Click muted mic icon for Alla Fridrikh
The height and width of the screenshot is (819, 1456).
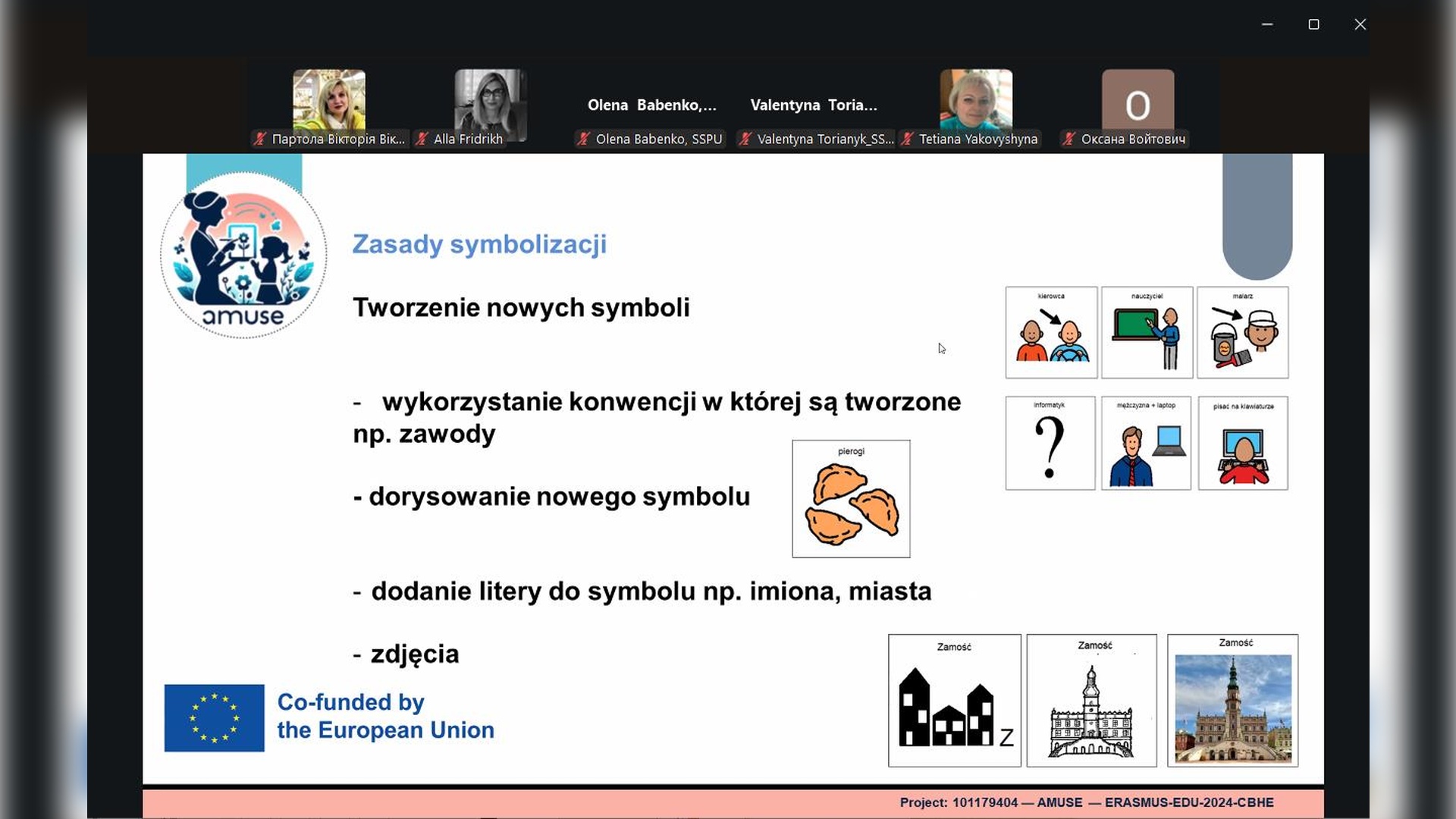pos(422,139)
